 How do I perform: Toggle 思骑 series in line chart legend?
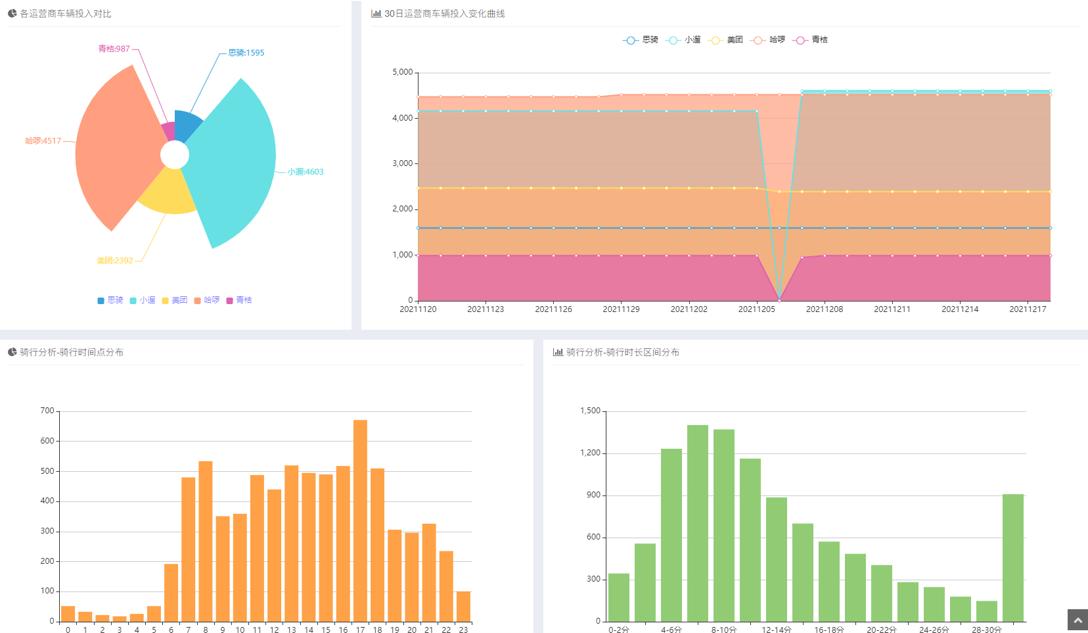pos(641,40)
